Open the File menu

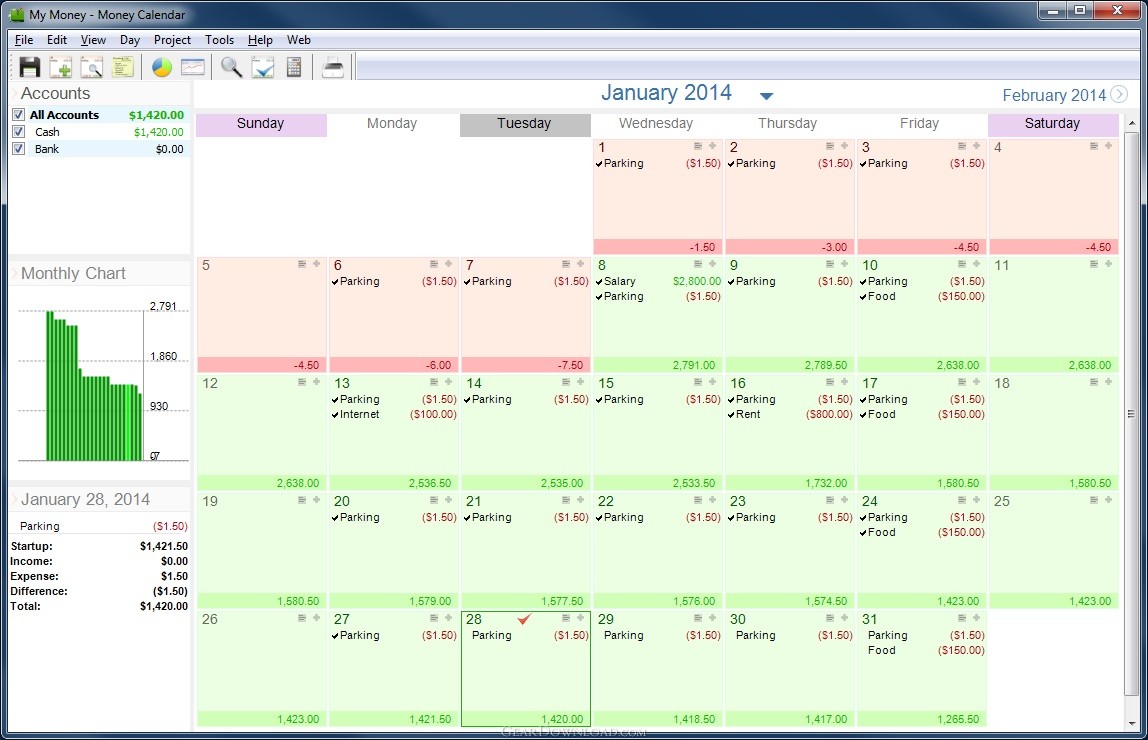point(23,40)
